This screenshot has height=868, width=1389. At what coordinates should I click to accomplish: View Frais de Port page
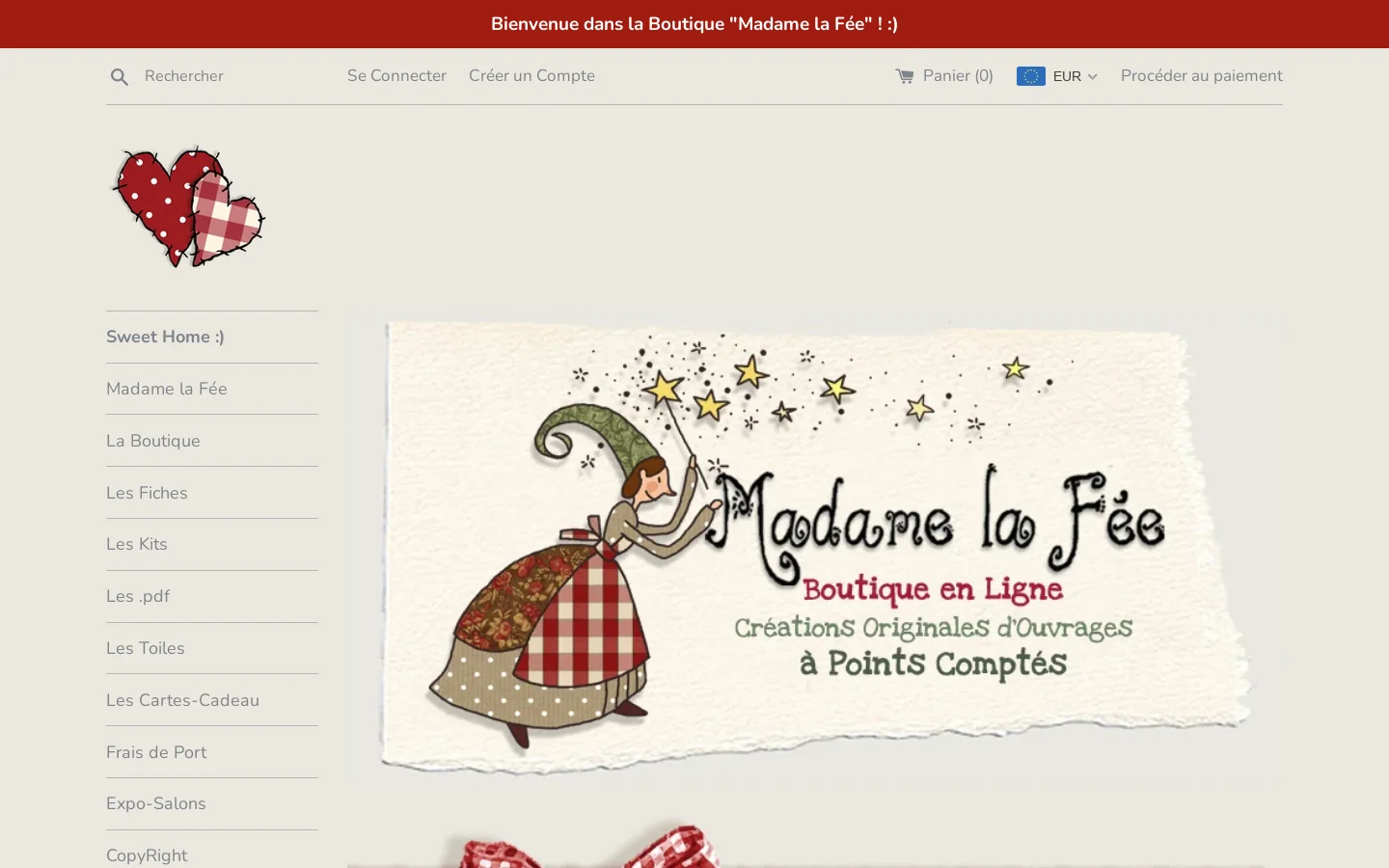(x=156, y=752)
